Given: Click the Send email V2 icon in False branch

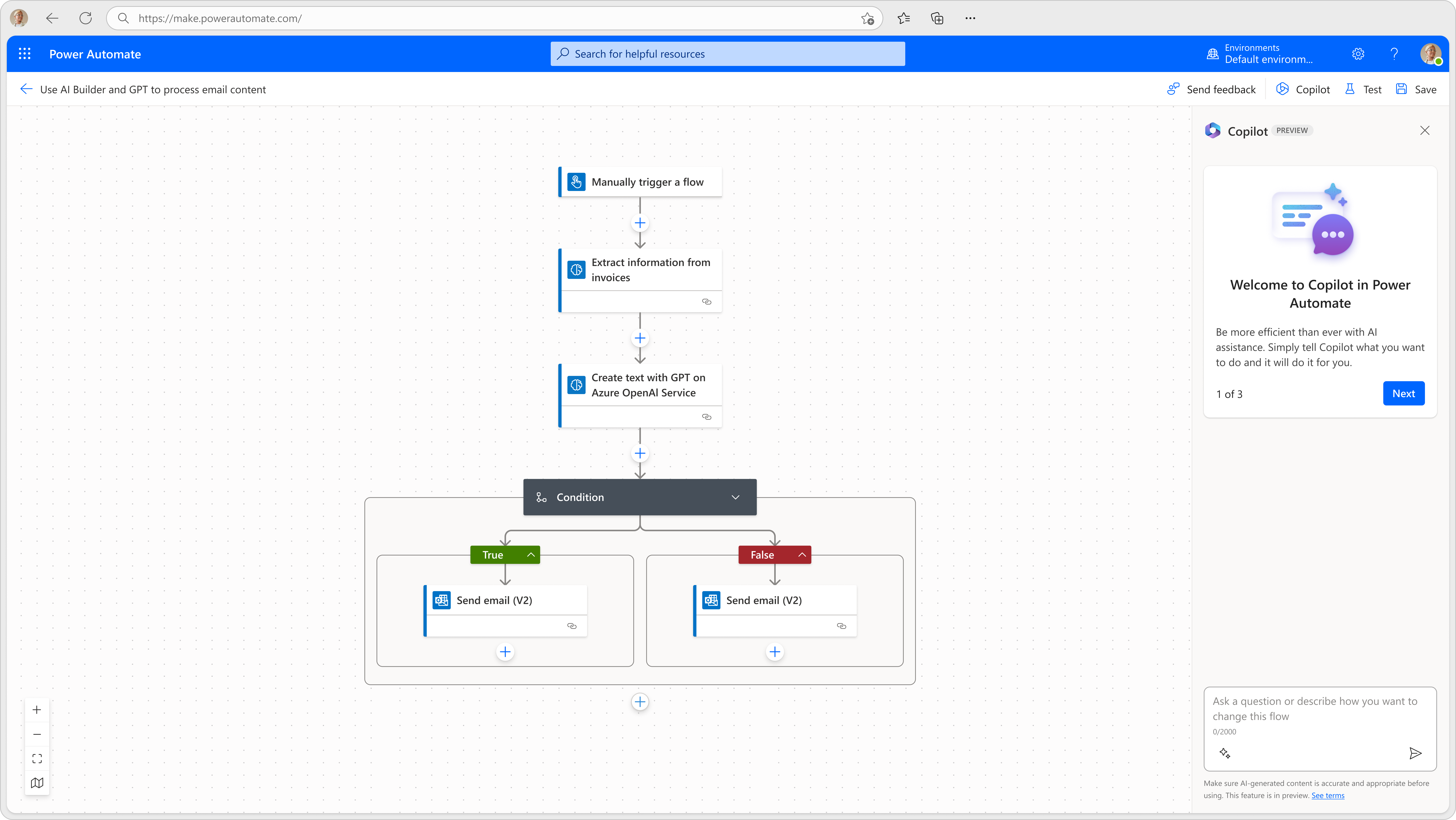Looking at the screenshot, I should click(x=712, y=600).
